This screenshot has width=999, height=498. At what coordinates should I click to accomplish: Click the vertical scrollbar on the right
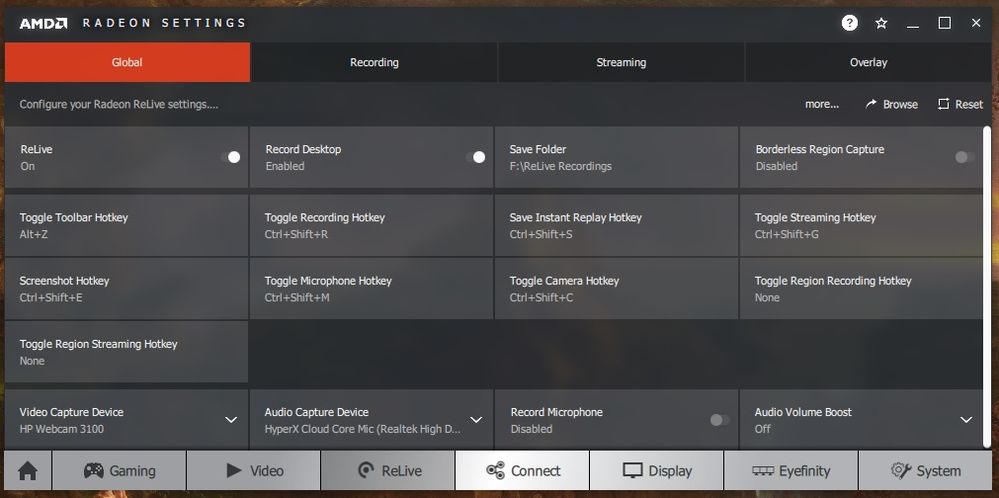pyautogui.click(x=988, y=287)
